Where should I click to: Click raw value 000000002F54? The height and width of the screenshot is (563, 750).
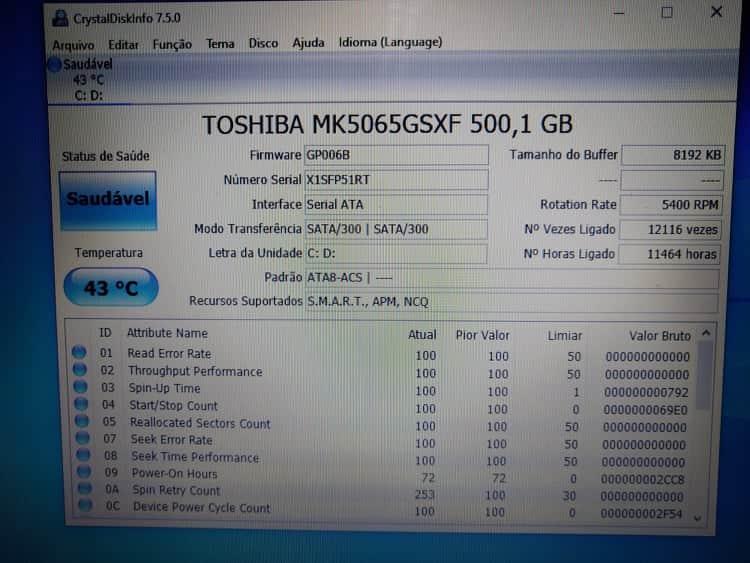(641, 514)
